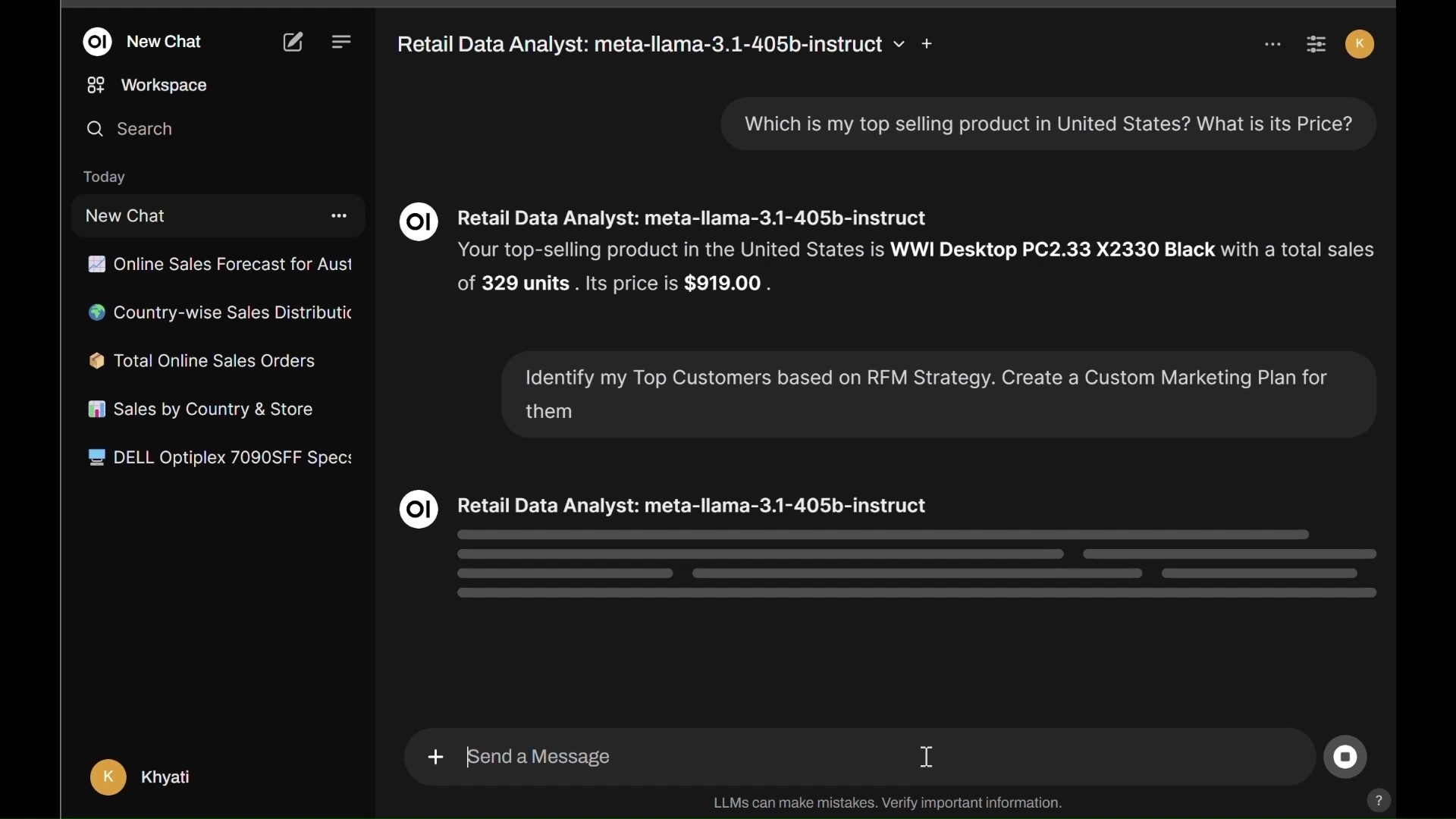Open the chat controls sliders icon
1456x819 pixels.
coord(1318,45)
